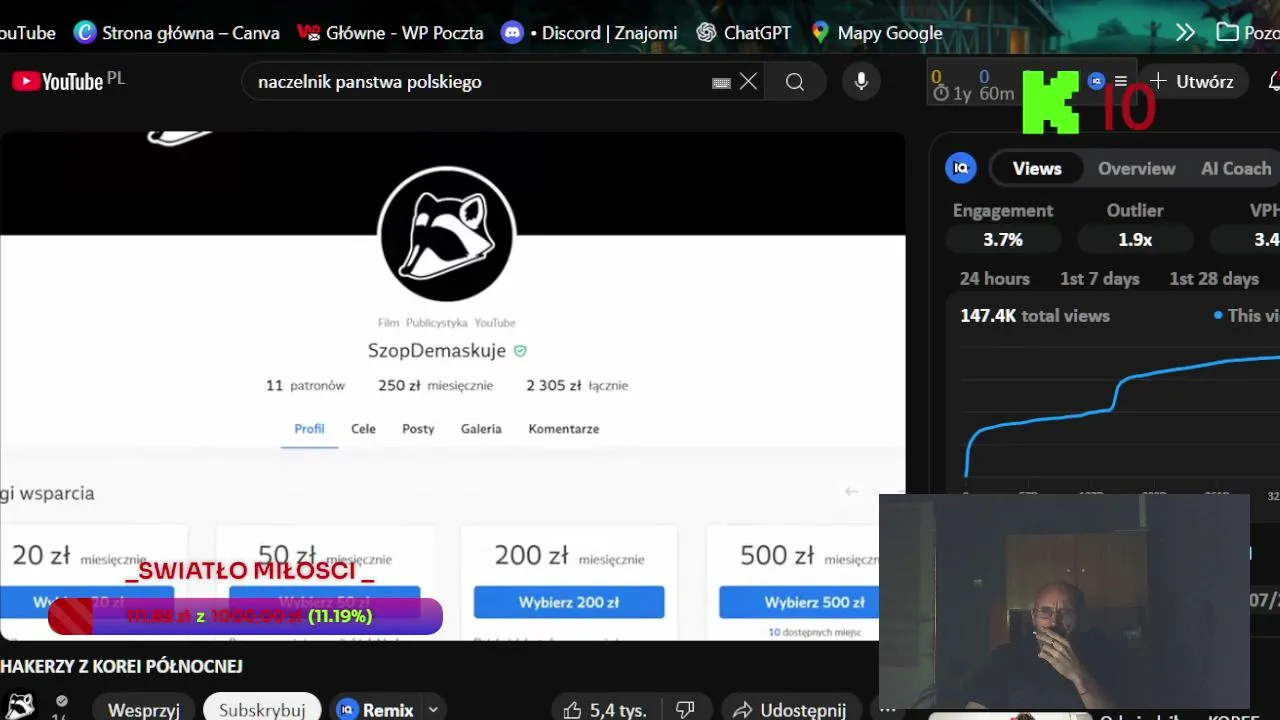Open the channel's raccoon avatar
The width and height of the screenshot is (1280, 720).
click(20, 707)
